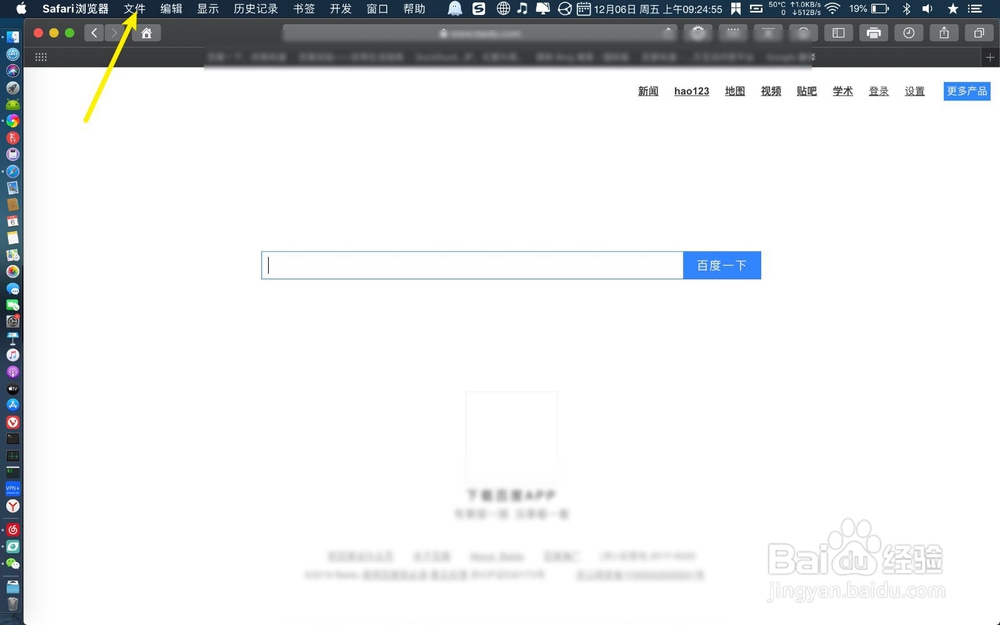The width and height of the screenshot is (1000, 625).
Task: Launch App Store from the Dock
Action: tap(13, 405)
